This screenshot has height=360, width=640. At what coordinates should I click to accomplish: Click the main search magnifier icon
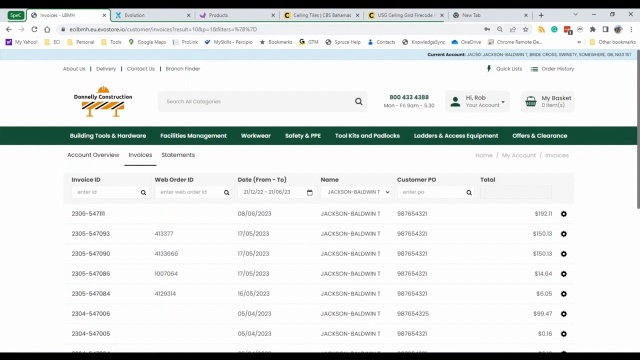358,101
